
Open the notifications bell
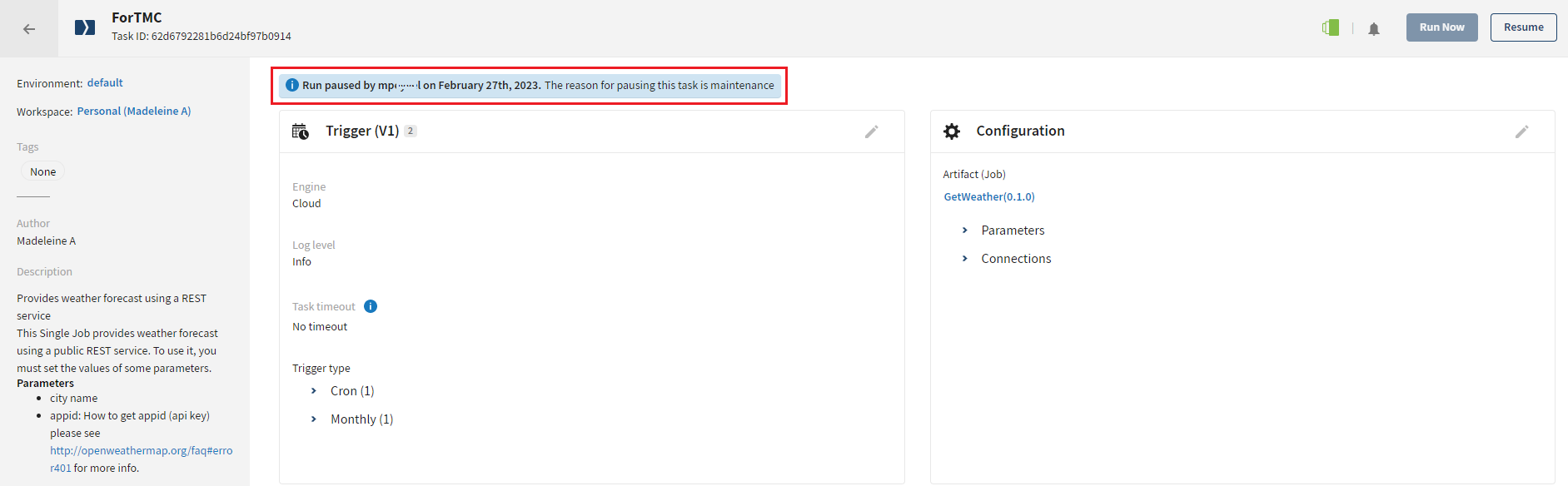coord(1374,29)
